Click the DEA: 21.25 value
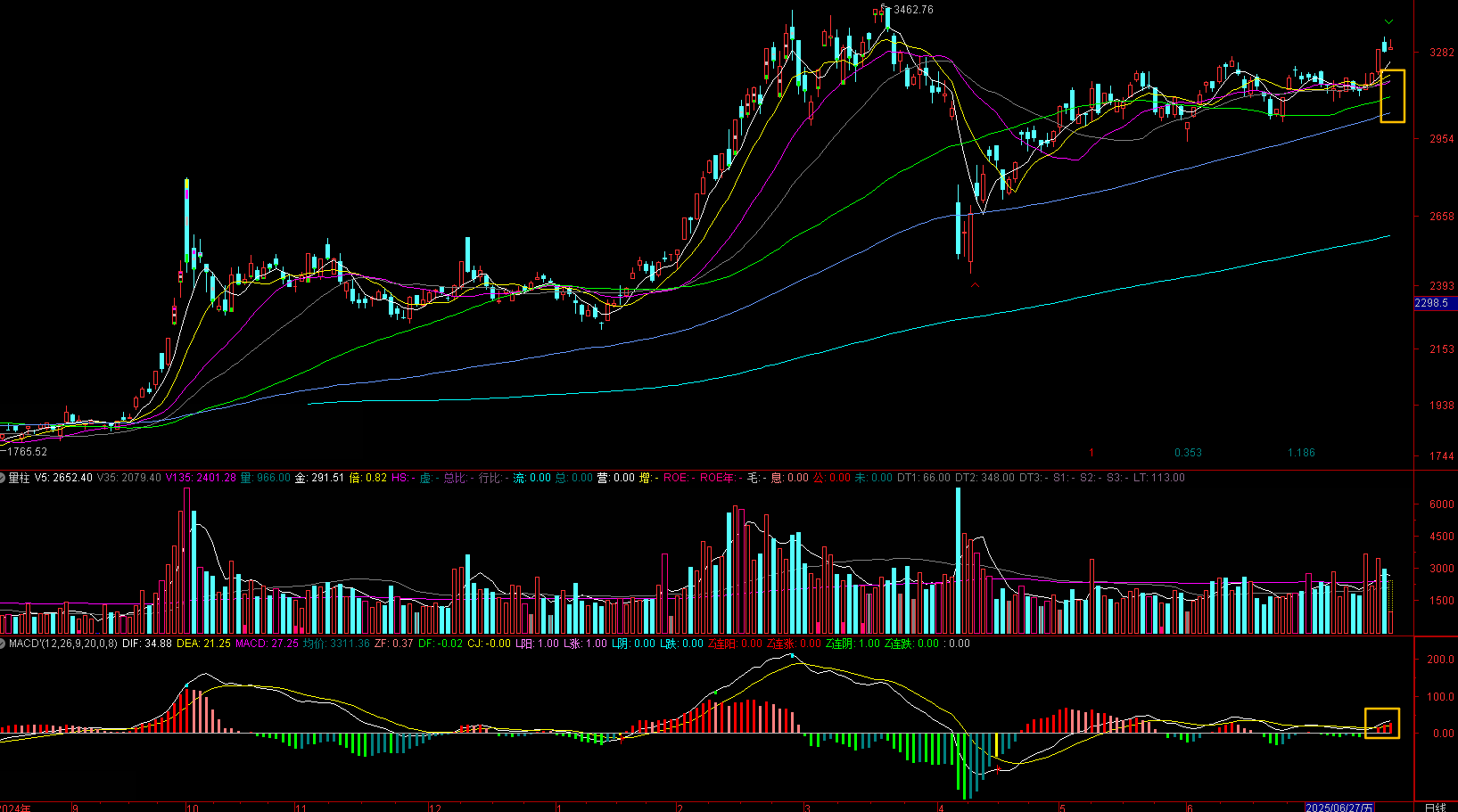Viewport: 1458px width, 812px height. tap(203, 644)
